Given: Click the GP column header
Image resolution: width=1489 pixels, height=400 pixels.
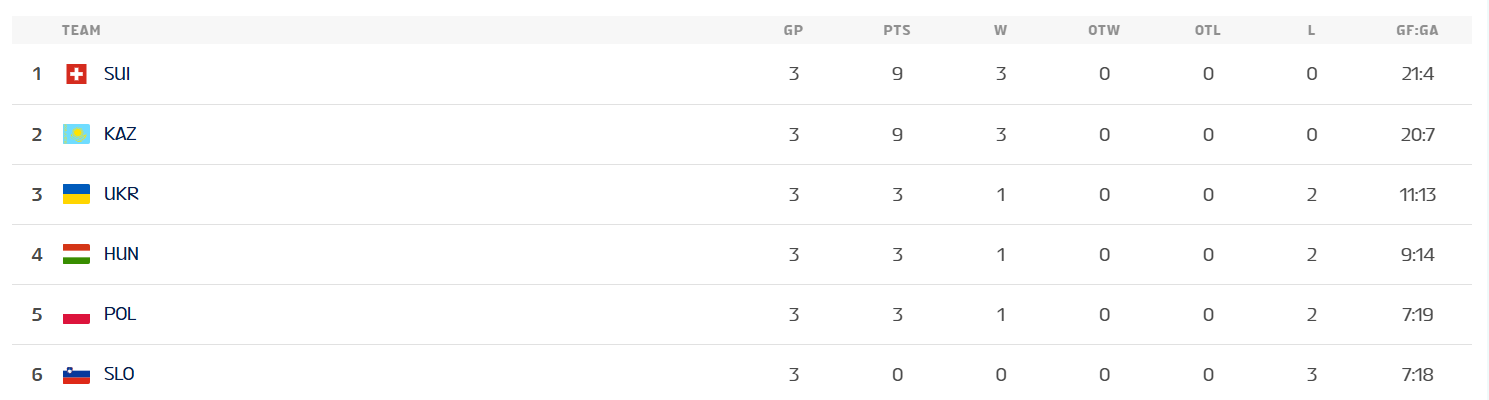Looking at the screenshot, I should pos(793,30).
